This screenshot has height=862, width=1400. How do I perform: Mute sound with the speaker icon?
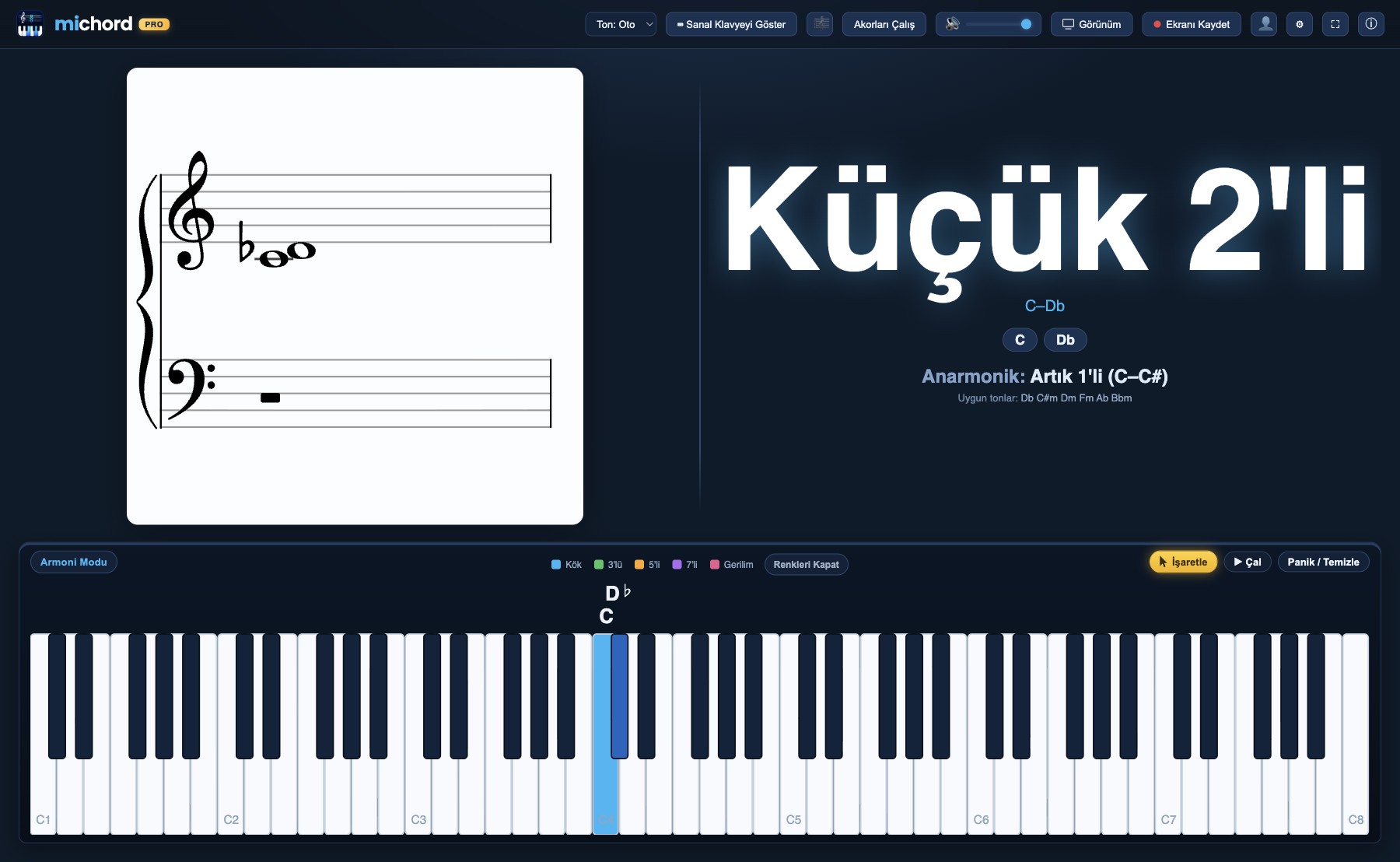pos(952,24)
